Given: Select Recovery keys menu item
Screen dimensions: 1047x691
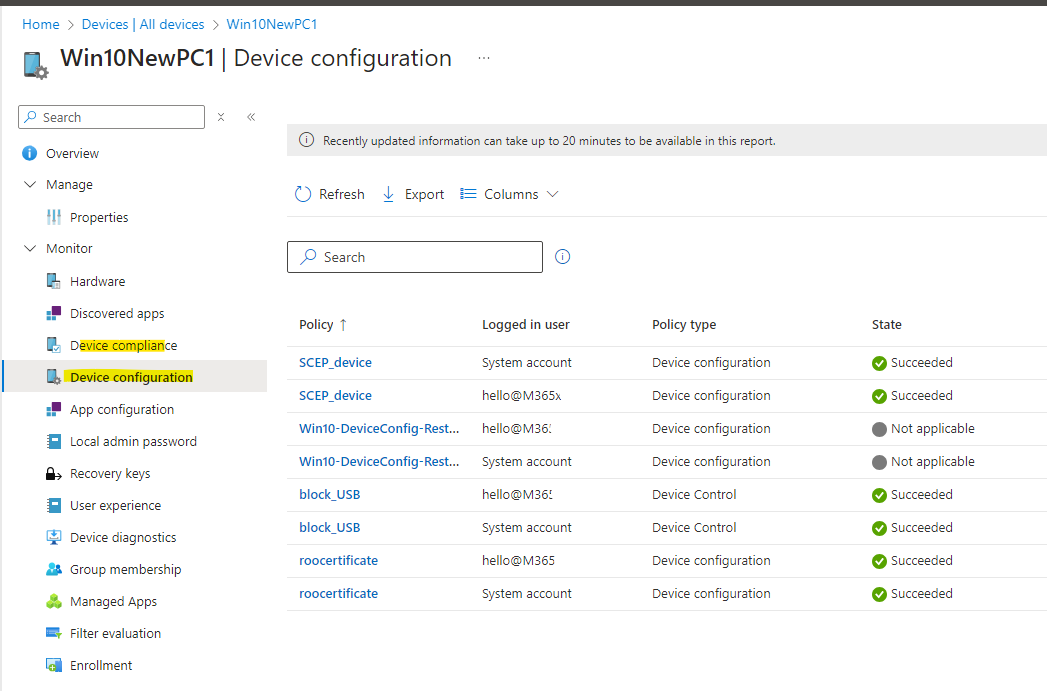Looking at the screenshot, I should [x=110, y=474].
